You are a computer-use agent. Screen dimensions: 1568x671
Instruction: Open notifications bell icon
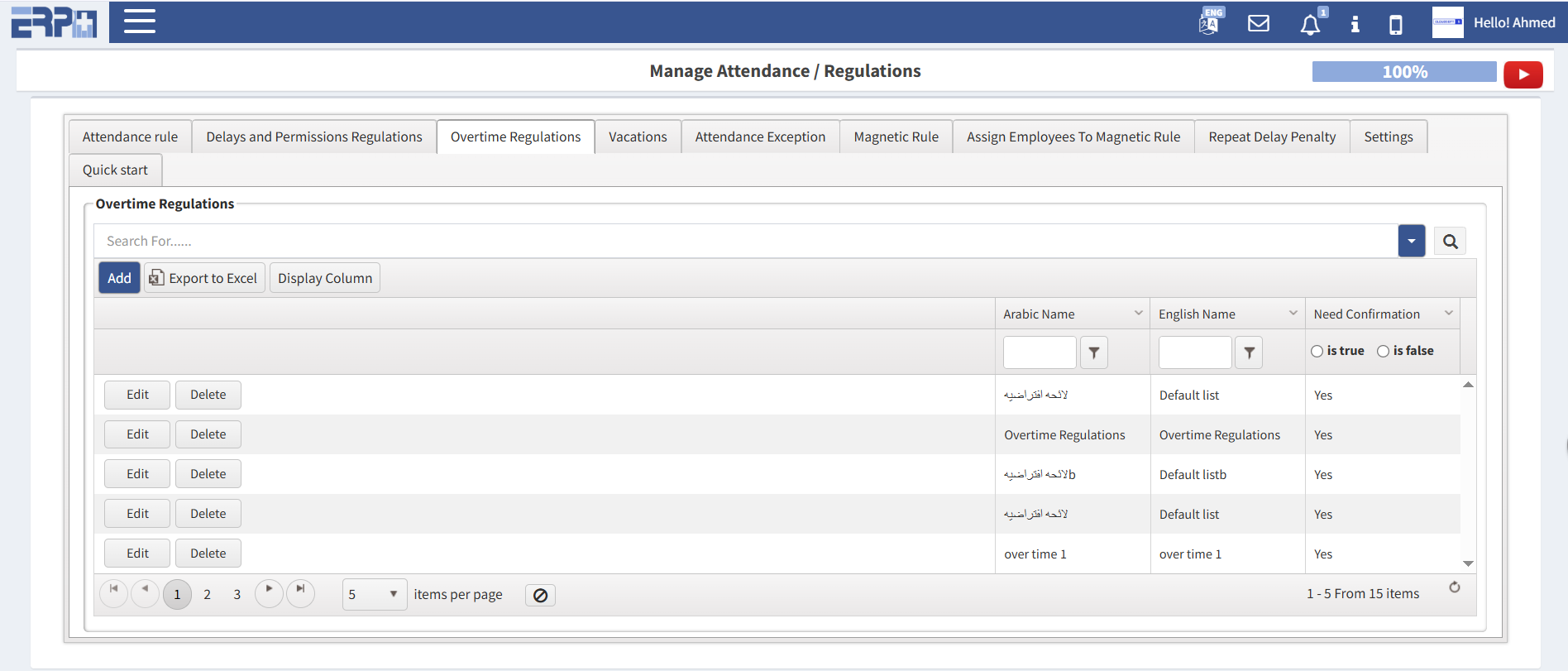tap(1310, 25)
